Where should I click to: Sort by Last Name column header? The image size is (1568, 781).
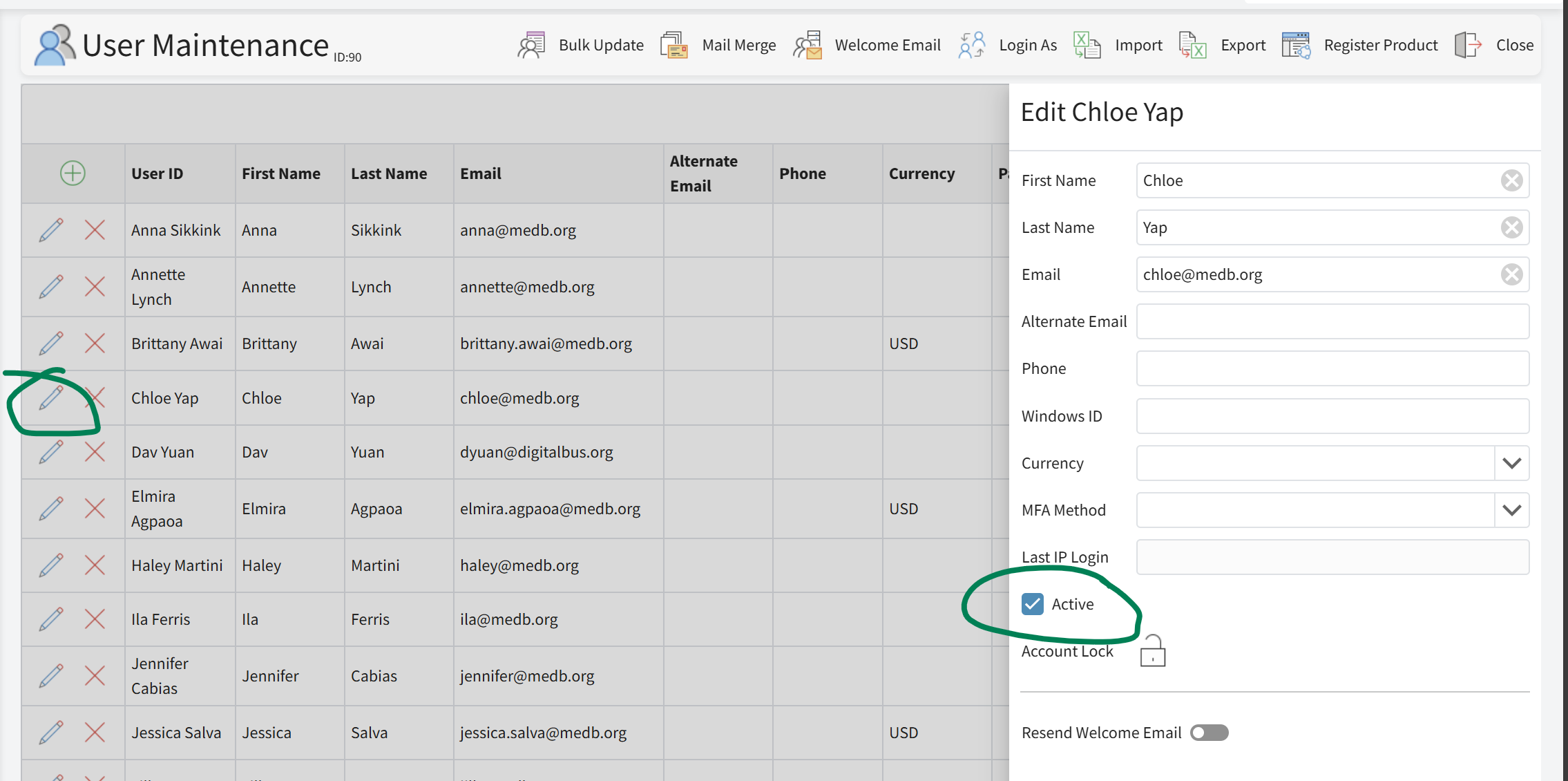tap(389, 173)
